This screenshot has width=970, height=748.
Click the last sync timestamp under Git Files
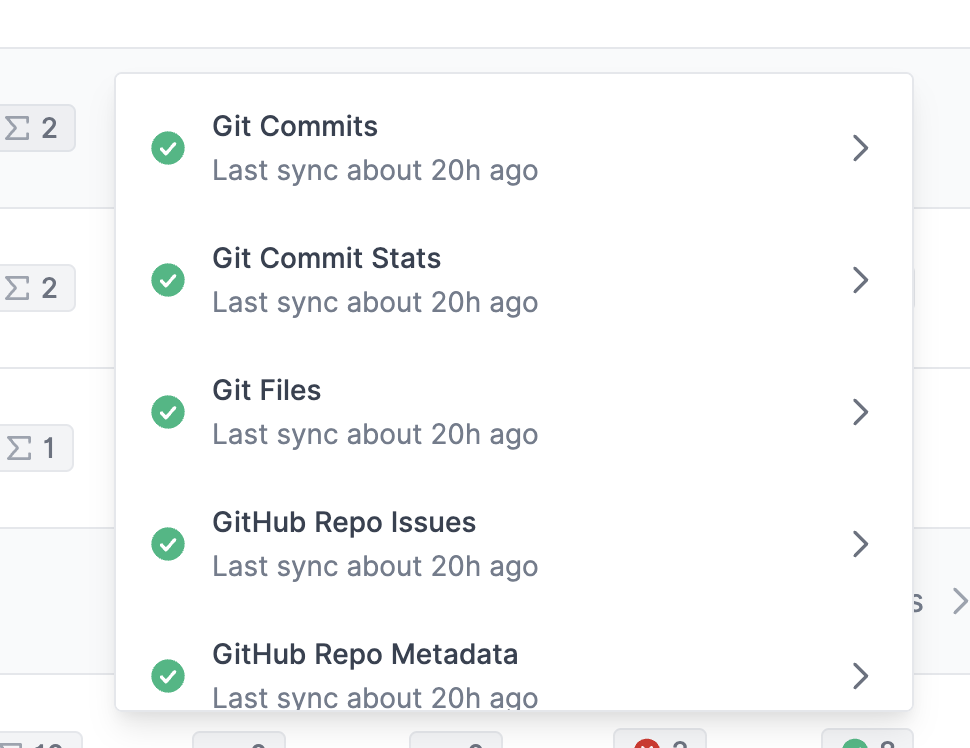(x=375, y=434)
